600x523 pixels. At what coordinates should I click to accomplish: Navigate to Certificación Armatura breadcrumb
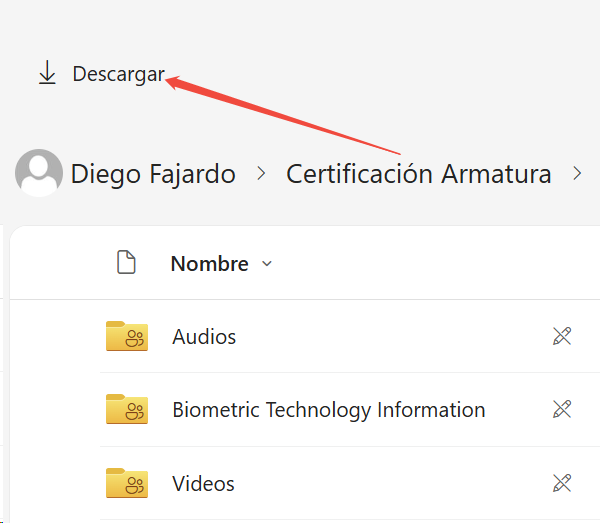(418, 174)
